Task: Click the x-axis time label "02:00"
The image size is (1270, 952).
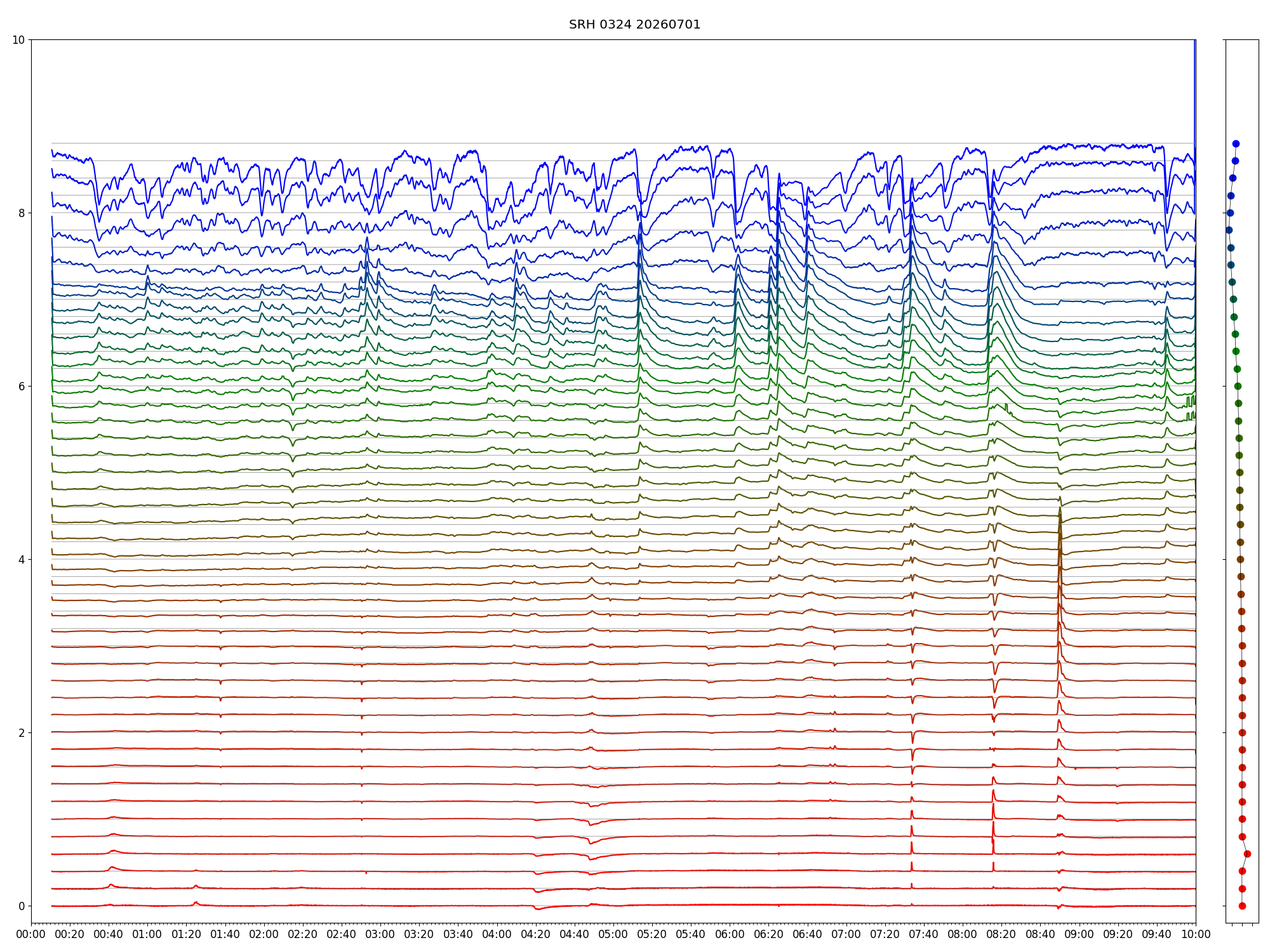Action: coord(264,935)
